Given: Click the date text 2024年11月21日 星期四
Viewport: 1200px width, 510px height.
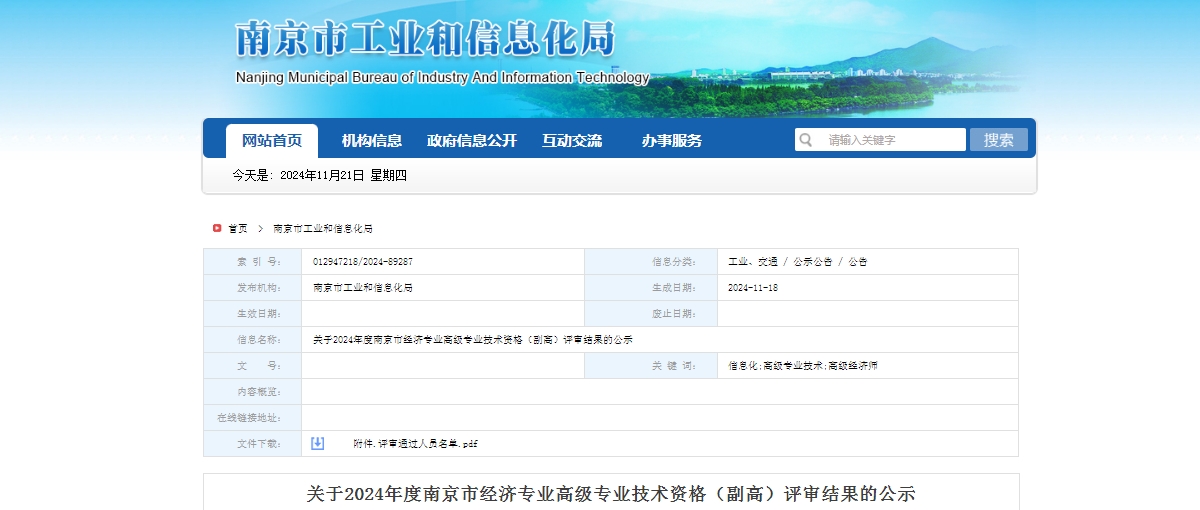Looking at the screenshot, I should [x=343, y=176].
